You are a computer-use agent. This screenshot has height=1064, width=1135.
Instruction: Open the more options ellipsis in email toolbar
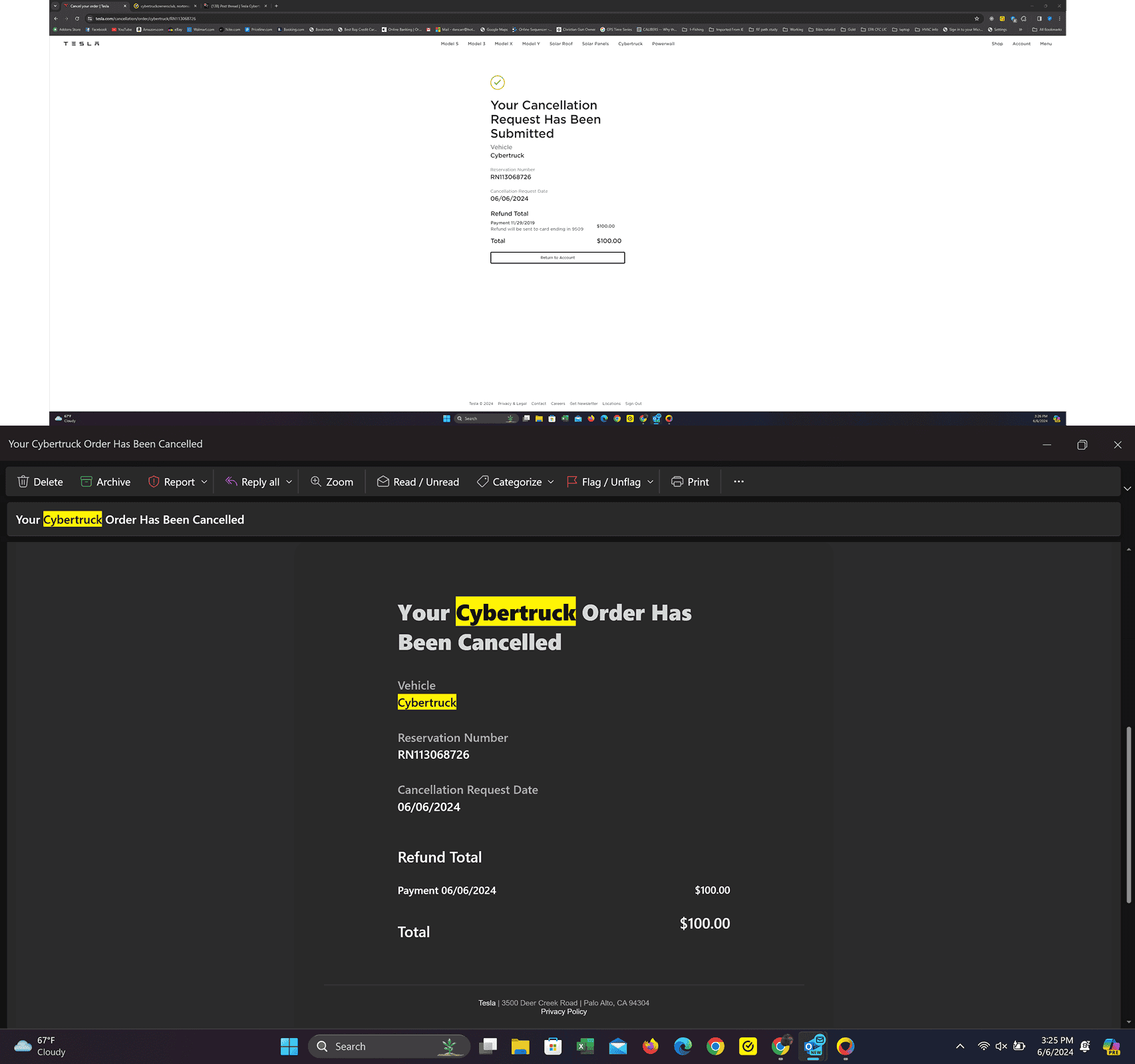click(738, 481)
